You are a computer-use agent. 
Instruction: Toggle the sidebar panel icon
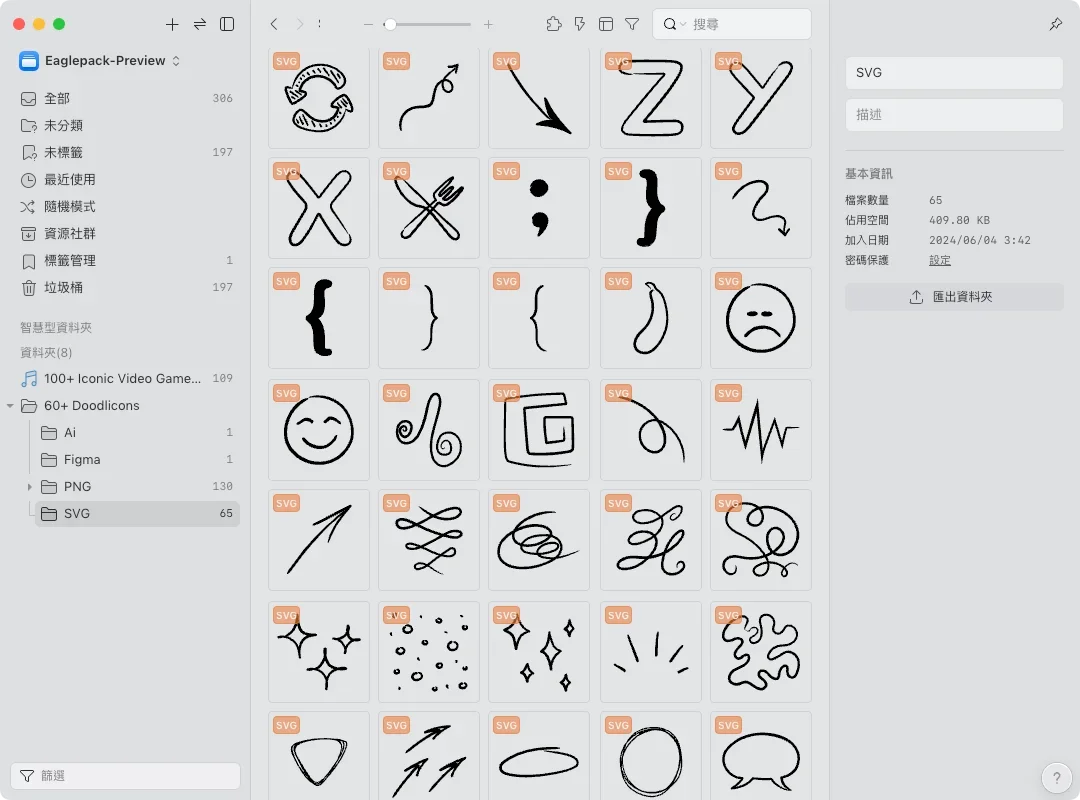point(227,24)
